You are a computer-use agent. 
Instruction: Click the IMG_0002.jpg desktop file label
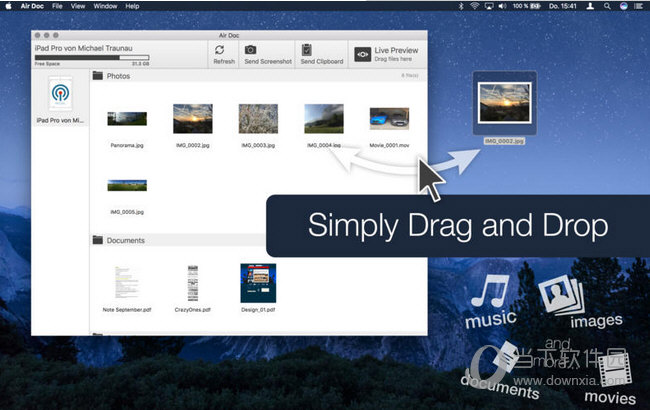coord(504,141)
